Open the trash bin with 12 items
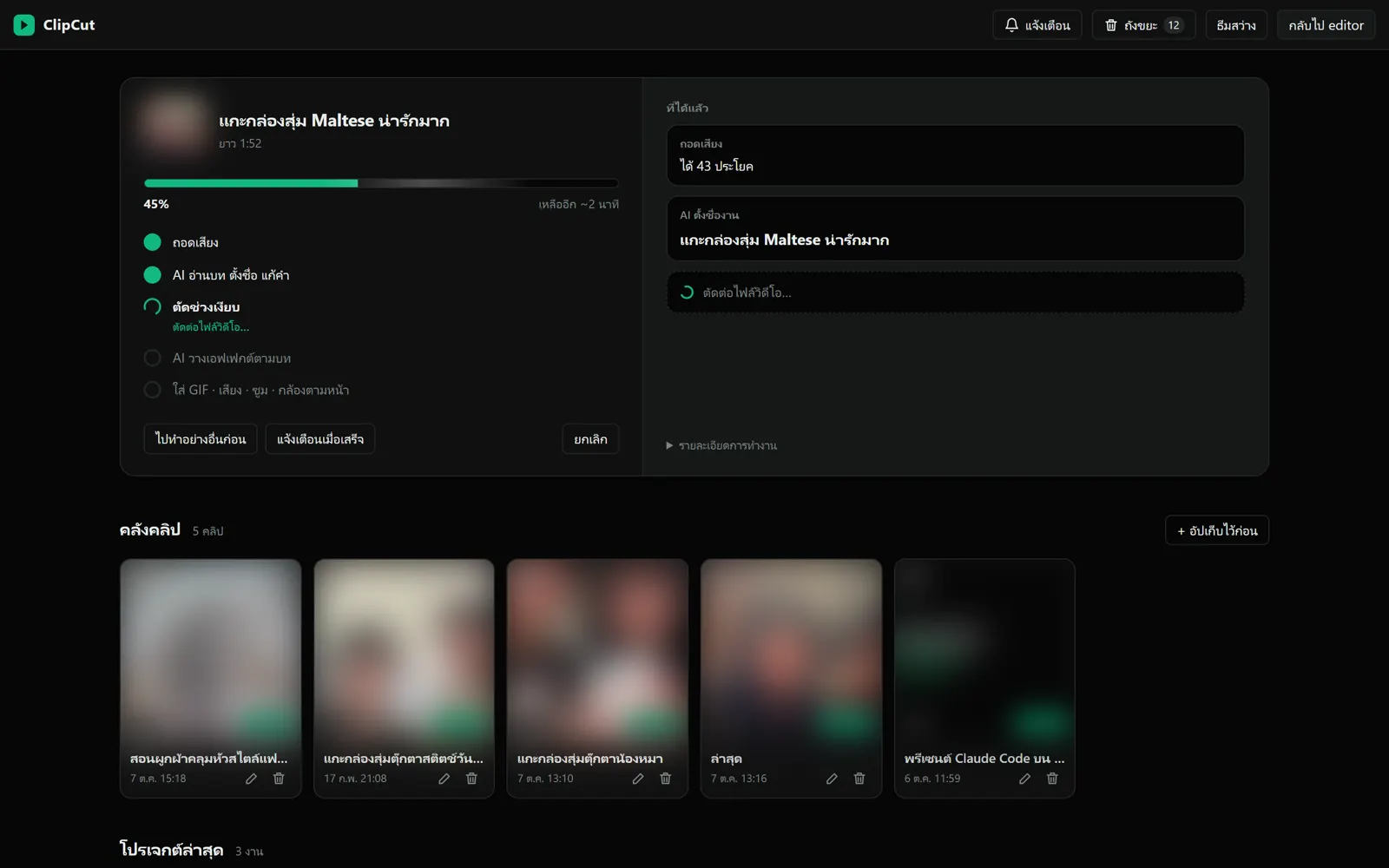 (1143, 25)
